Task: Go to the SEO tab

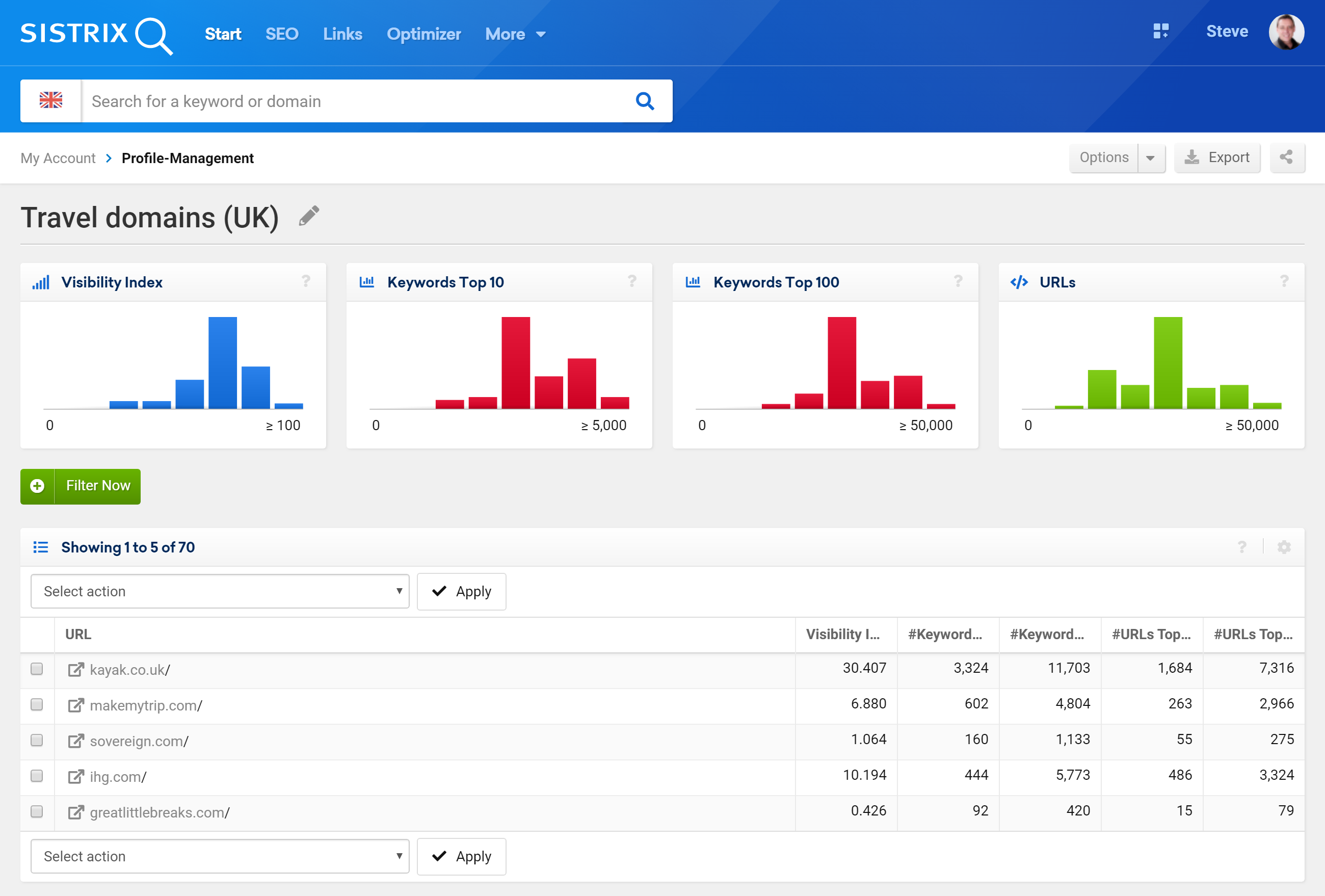Action: (282, 34)
